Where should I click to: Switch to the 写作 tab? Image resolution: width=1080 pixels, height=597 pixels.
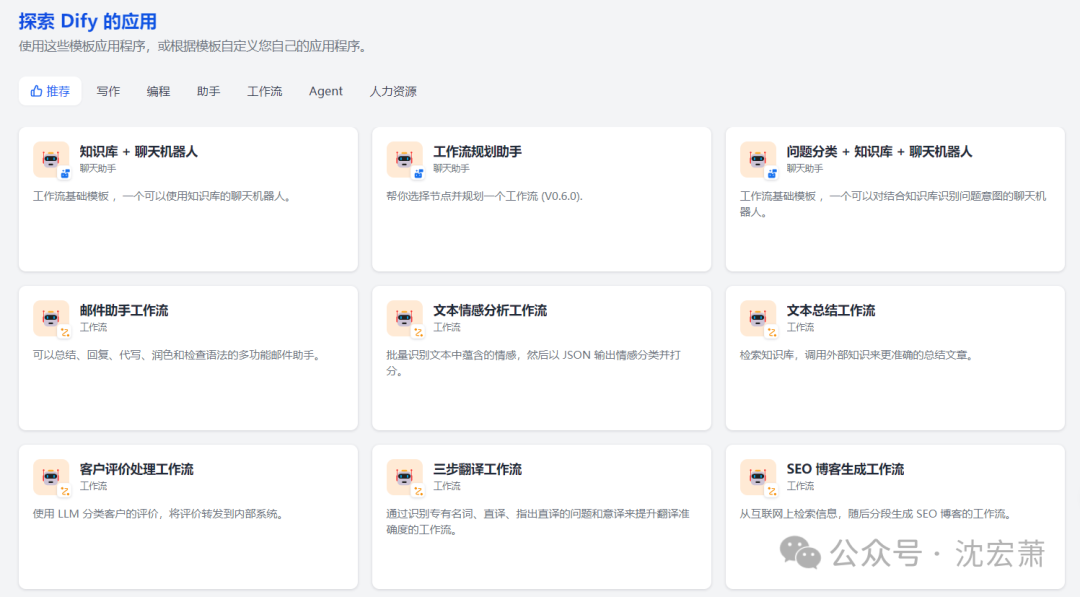108,91
